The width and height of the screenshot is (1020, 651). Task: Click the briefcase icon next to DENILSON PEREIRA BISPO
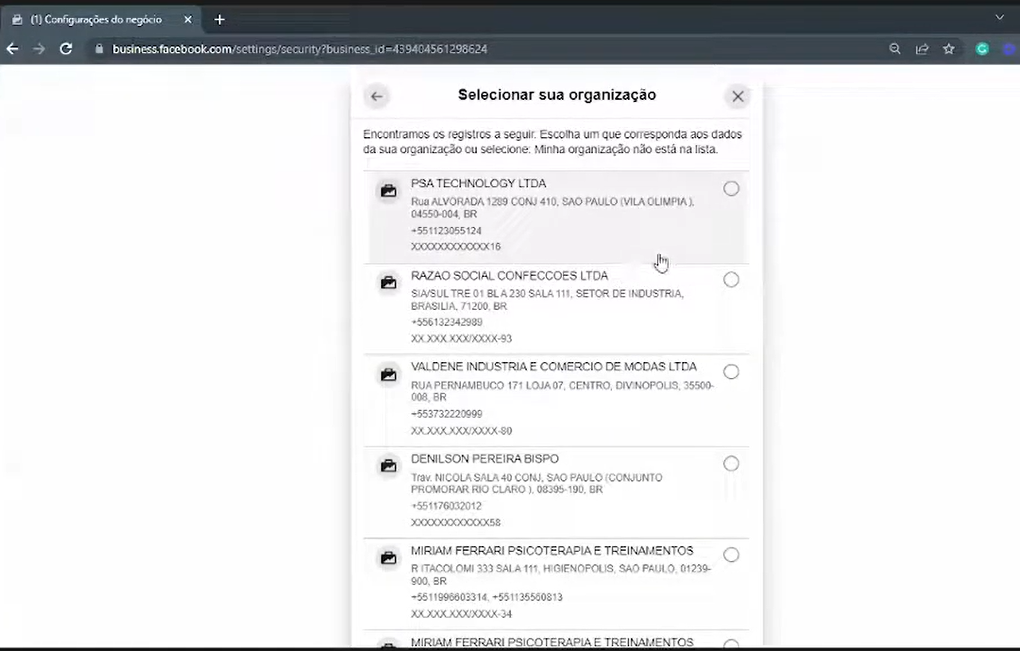(388, 466)
